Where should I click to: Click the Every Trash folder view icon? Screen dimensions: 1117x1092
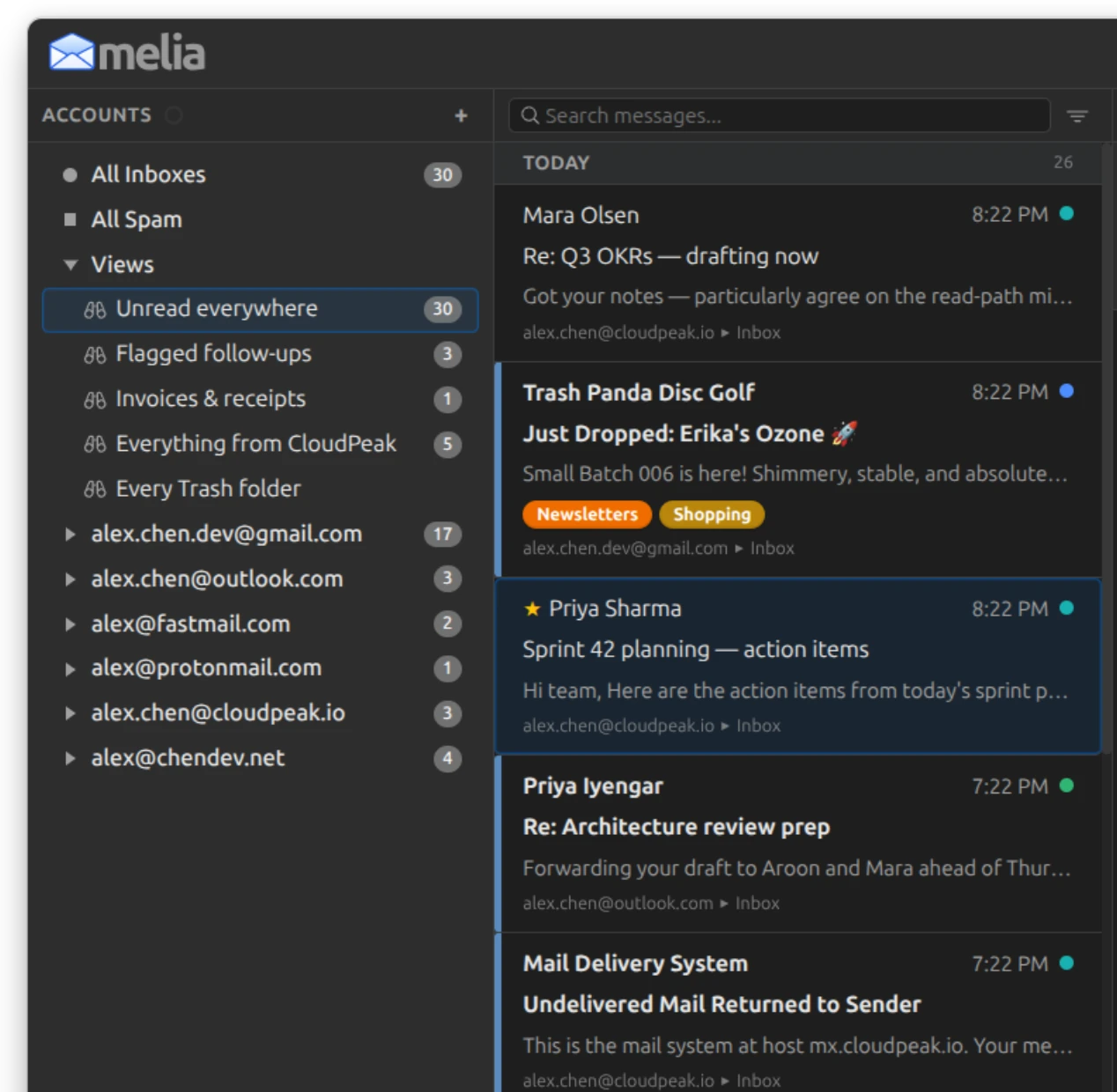click(95, 489)
